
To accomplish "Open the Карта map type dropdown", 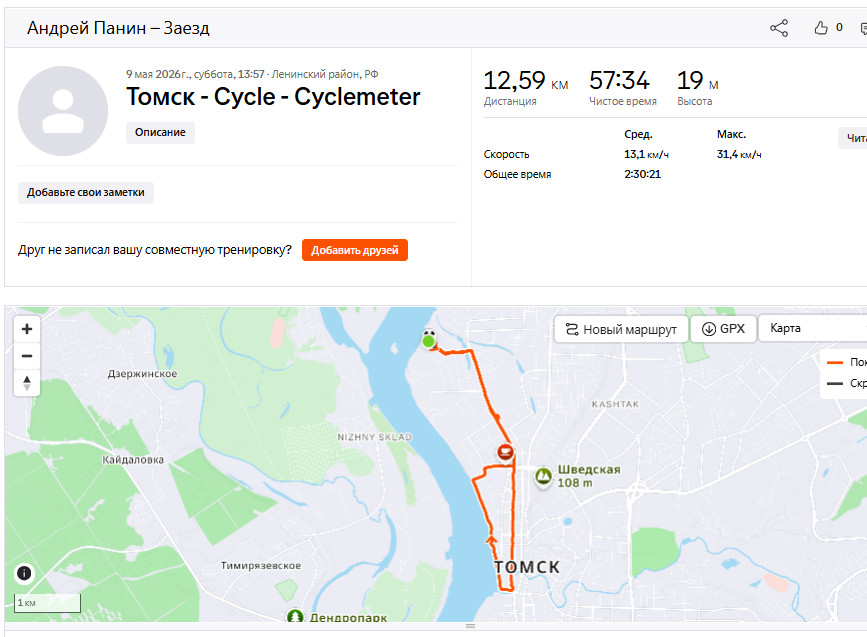I will tap(812, 328).
